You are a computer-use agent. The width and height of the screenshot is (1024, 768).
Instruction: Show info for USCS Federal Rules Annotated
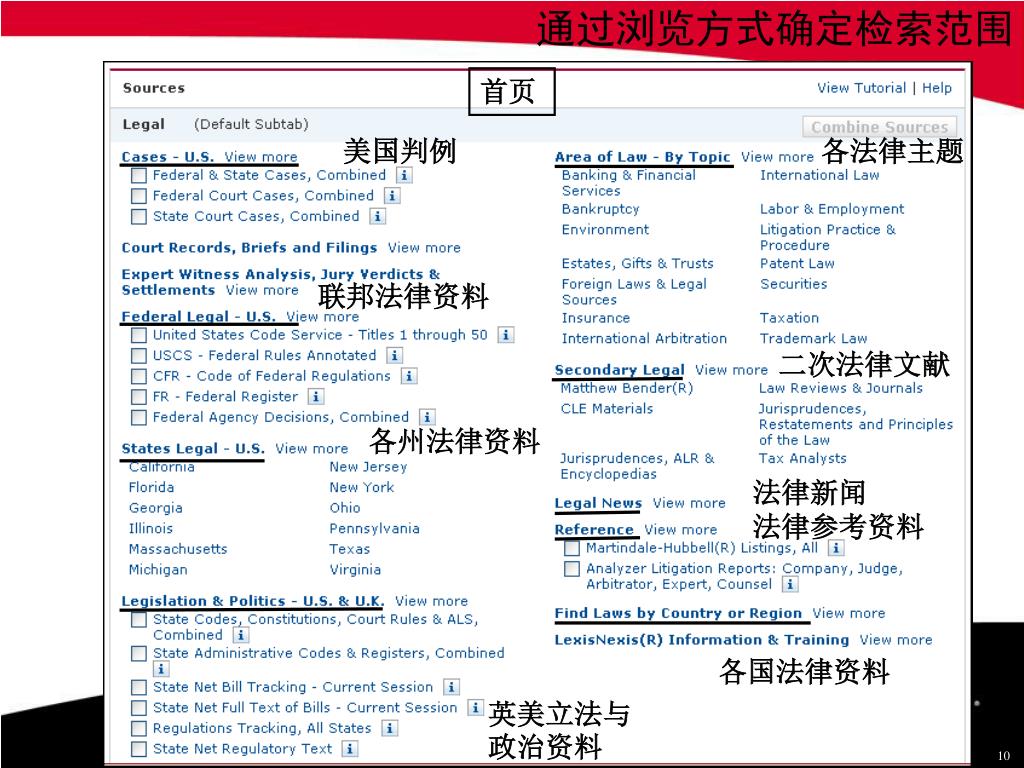(394, 355)
